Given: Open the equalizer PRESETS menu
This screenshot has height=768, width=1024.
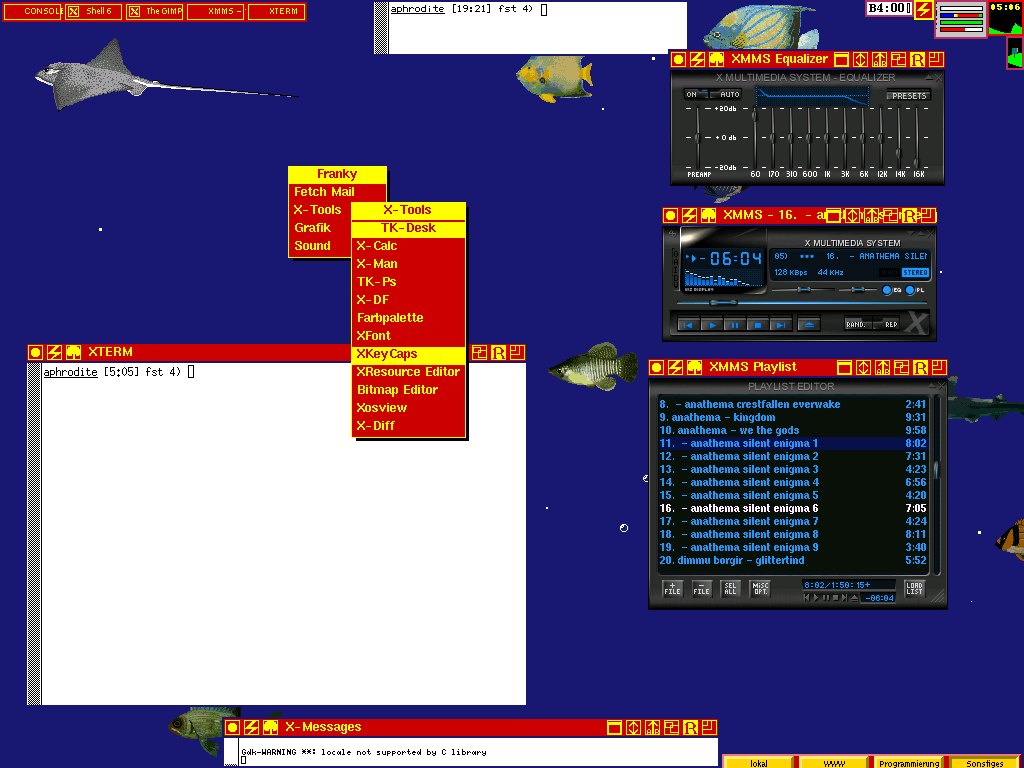Looking at the screenshot, I should tap(908, 95).
